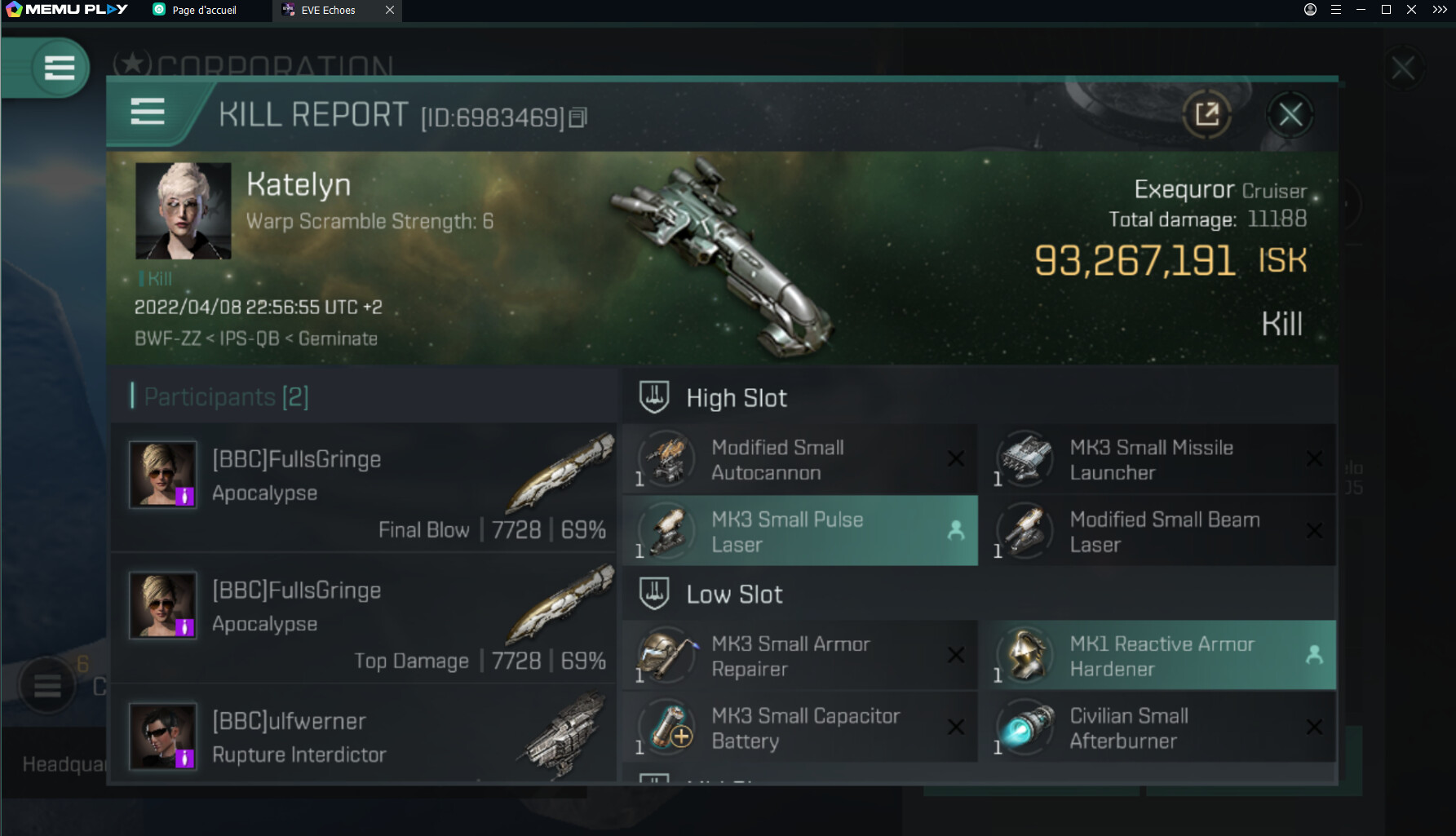Open ulfwerner participant portrait
The width and height of the screenshot is (1456, 836).
click(x=162, y=736)
